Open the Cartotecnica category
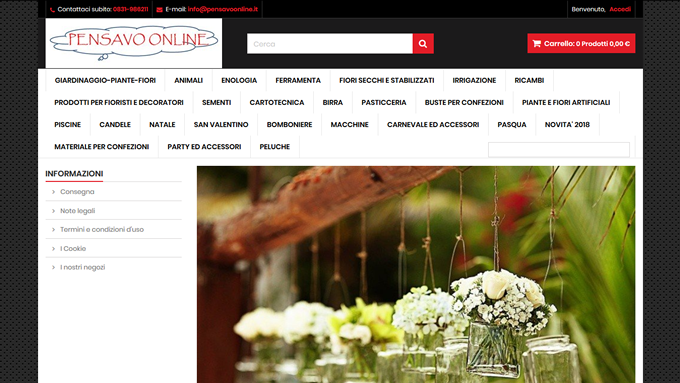Image resolution: width=680 pixels, height=383 pixels. (x=277, y=102)
